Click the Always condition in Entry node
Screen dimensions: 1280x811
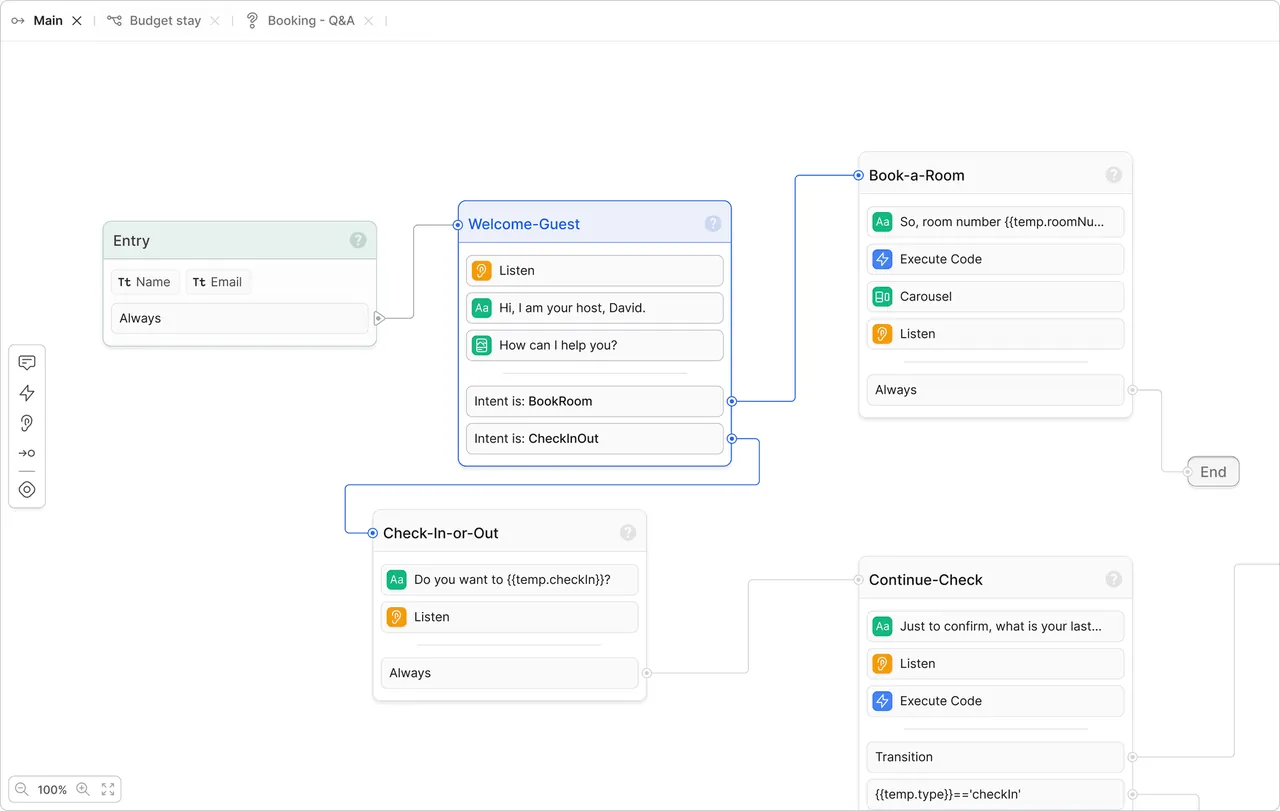pos(240,318)
